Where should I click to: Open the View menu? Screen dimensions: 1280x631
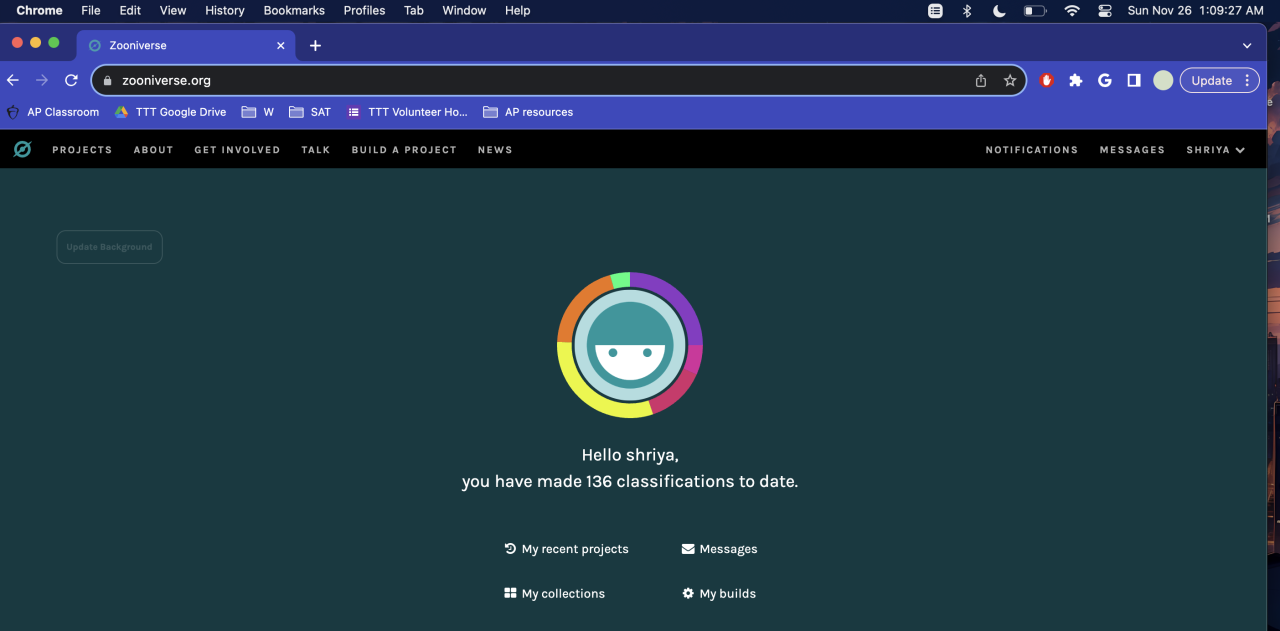pyautogui.click(x=173, y=10)
